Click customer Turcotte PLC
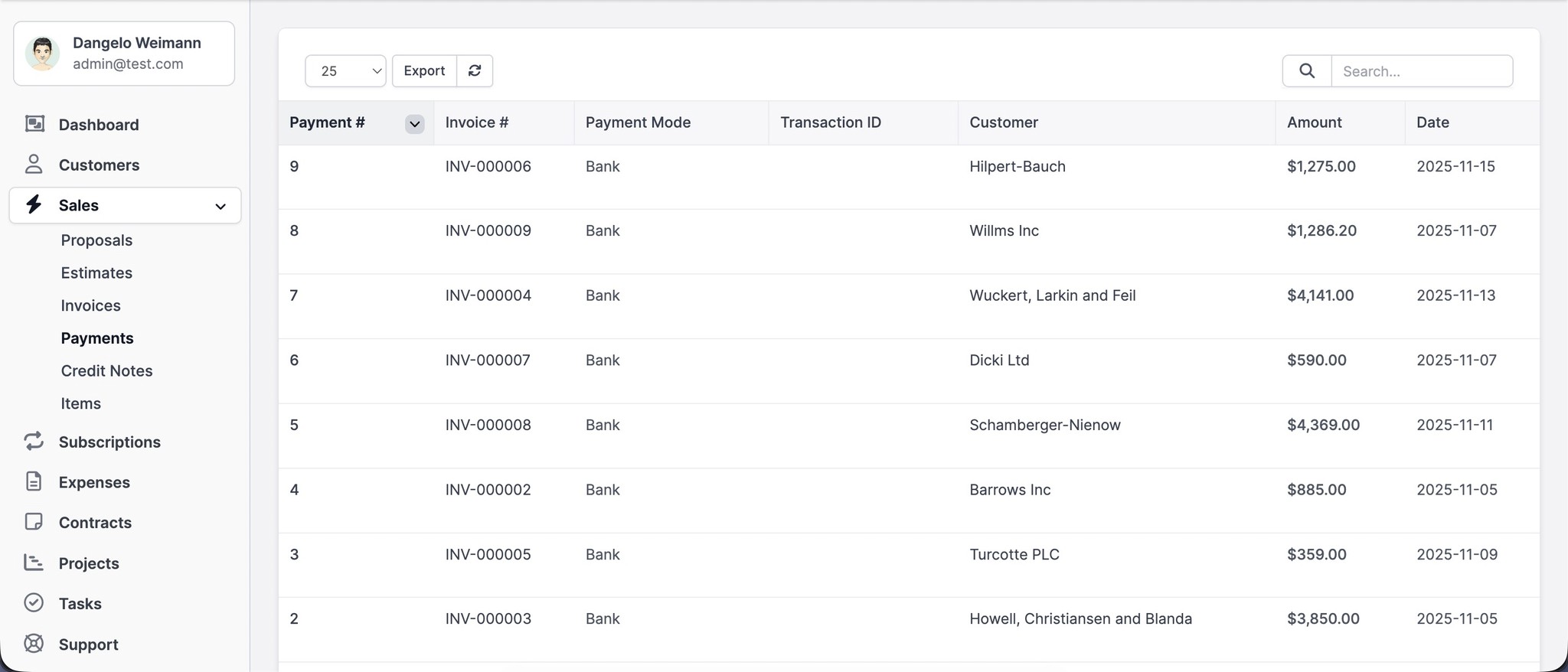Screen dimensions: 1568x672 (x=1014, y=554)
